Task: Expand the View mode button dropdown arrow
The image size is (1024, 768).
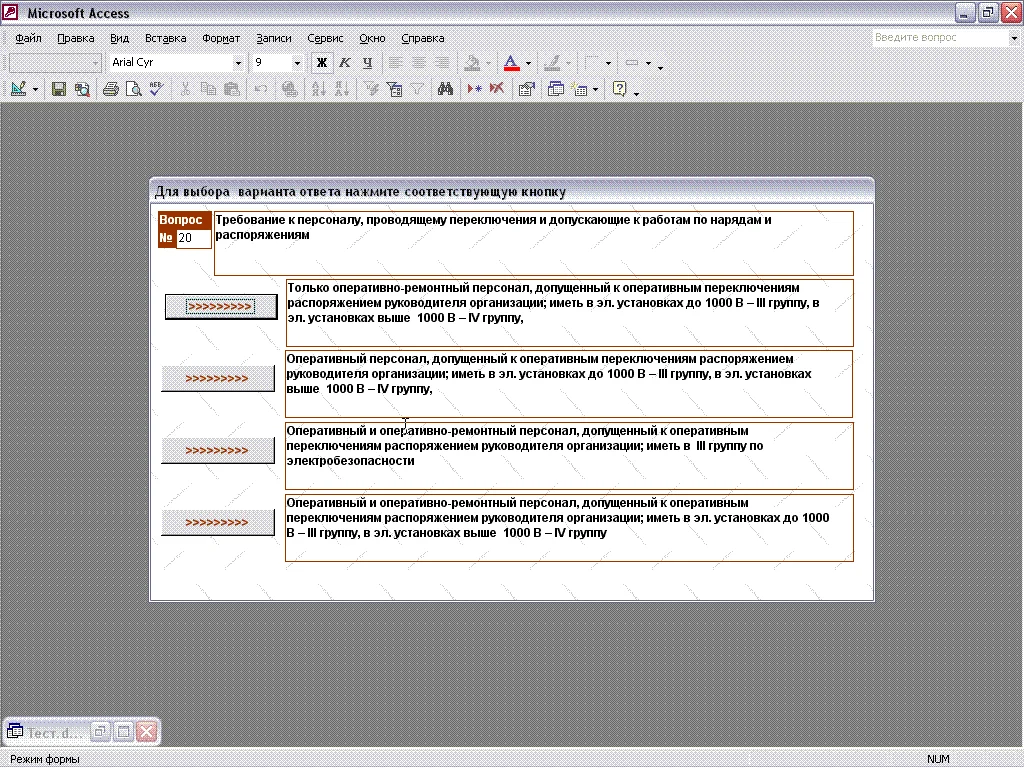Action: coord(36,89)
